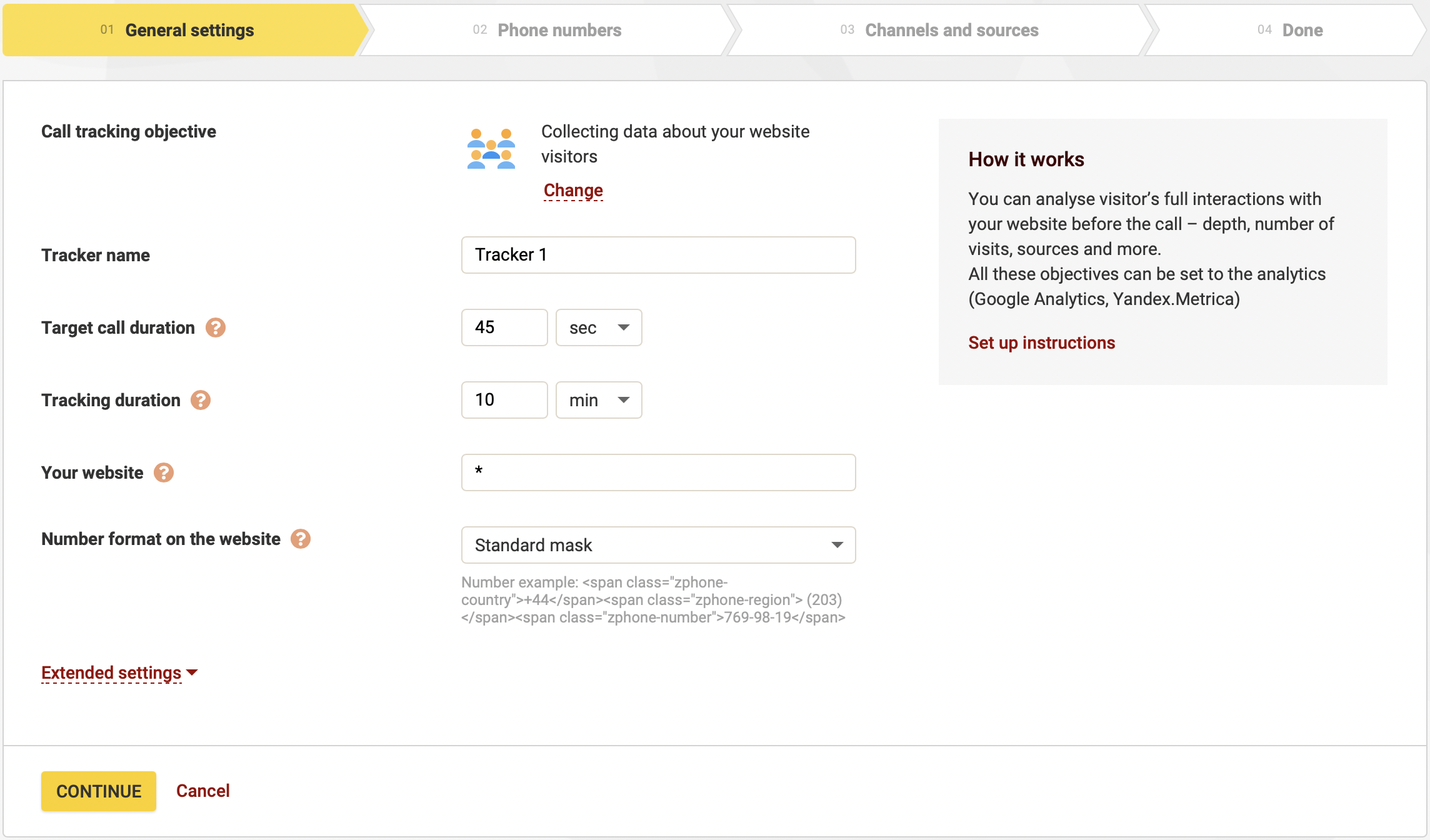Click the help icon next to Number format
This screenshot has height=840, width=1430.
point(302,539)
